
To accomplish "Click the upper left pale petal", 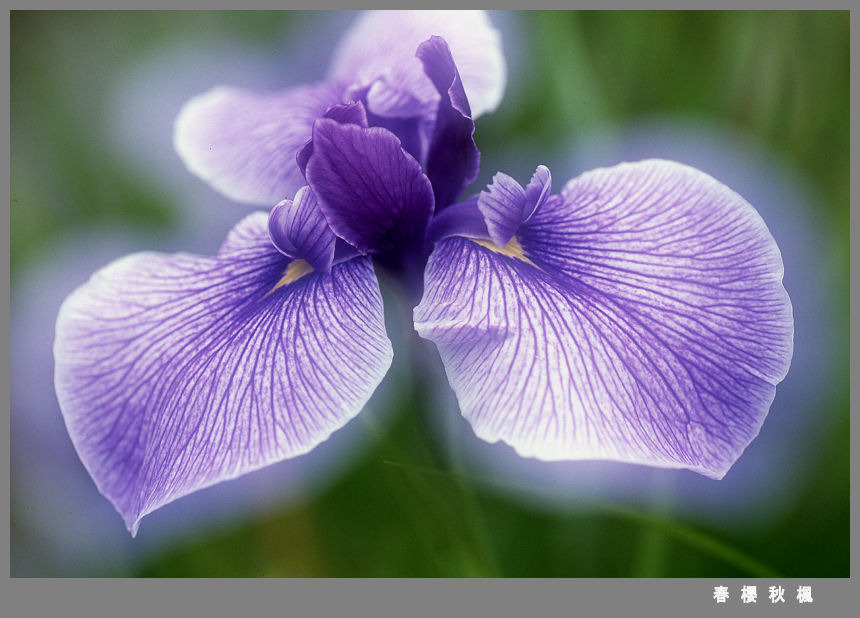I will (x=245, y=140).
